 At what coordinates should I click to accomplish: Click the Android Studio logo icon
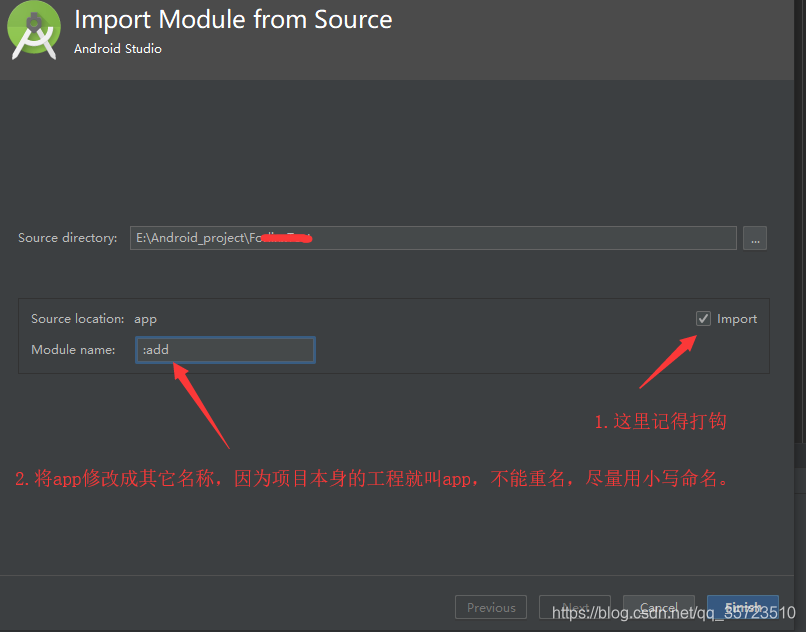(34, 31)
